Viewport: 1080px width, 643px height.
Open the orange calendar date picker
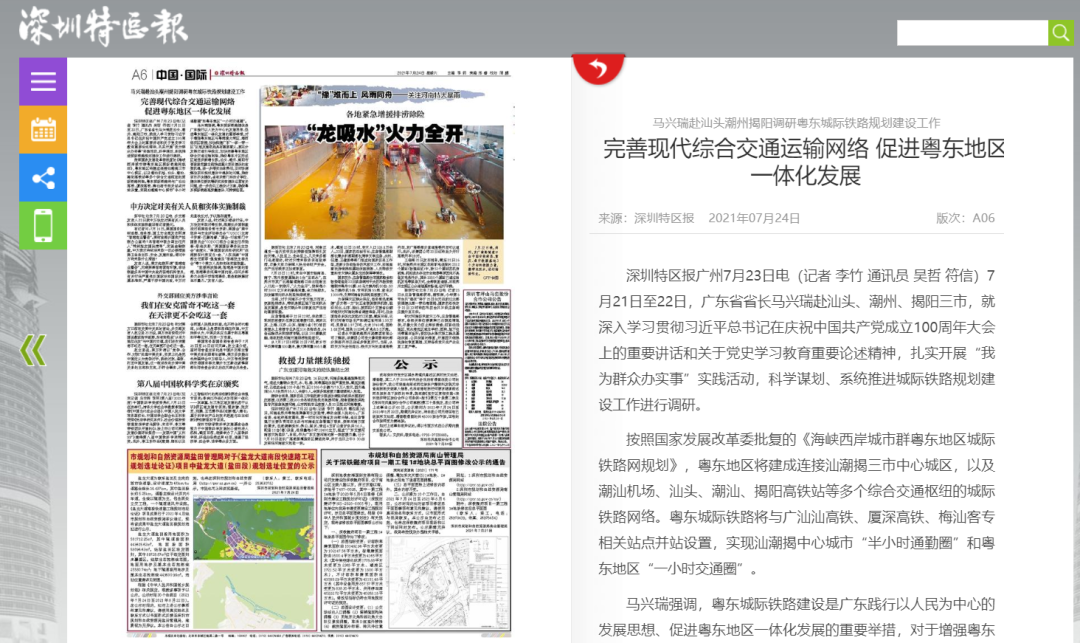[x=43, y=129]
